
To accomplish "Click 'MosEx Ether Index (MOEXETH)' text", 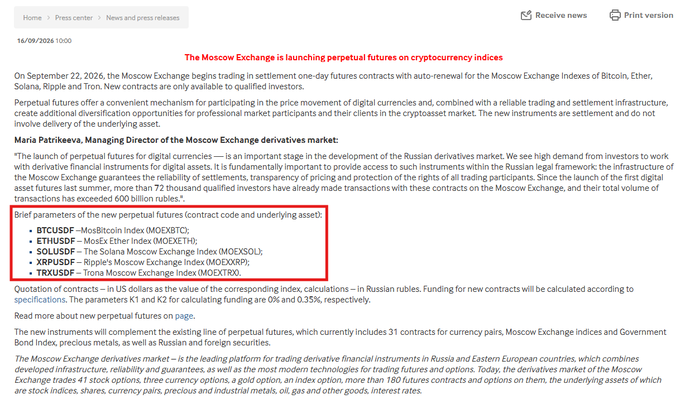I will point(140,241).
